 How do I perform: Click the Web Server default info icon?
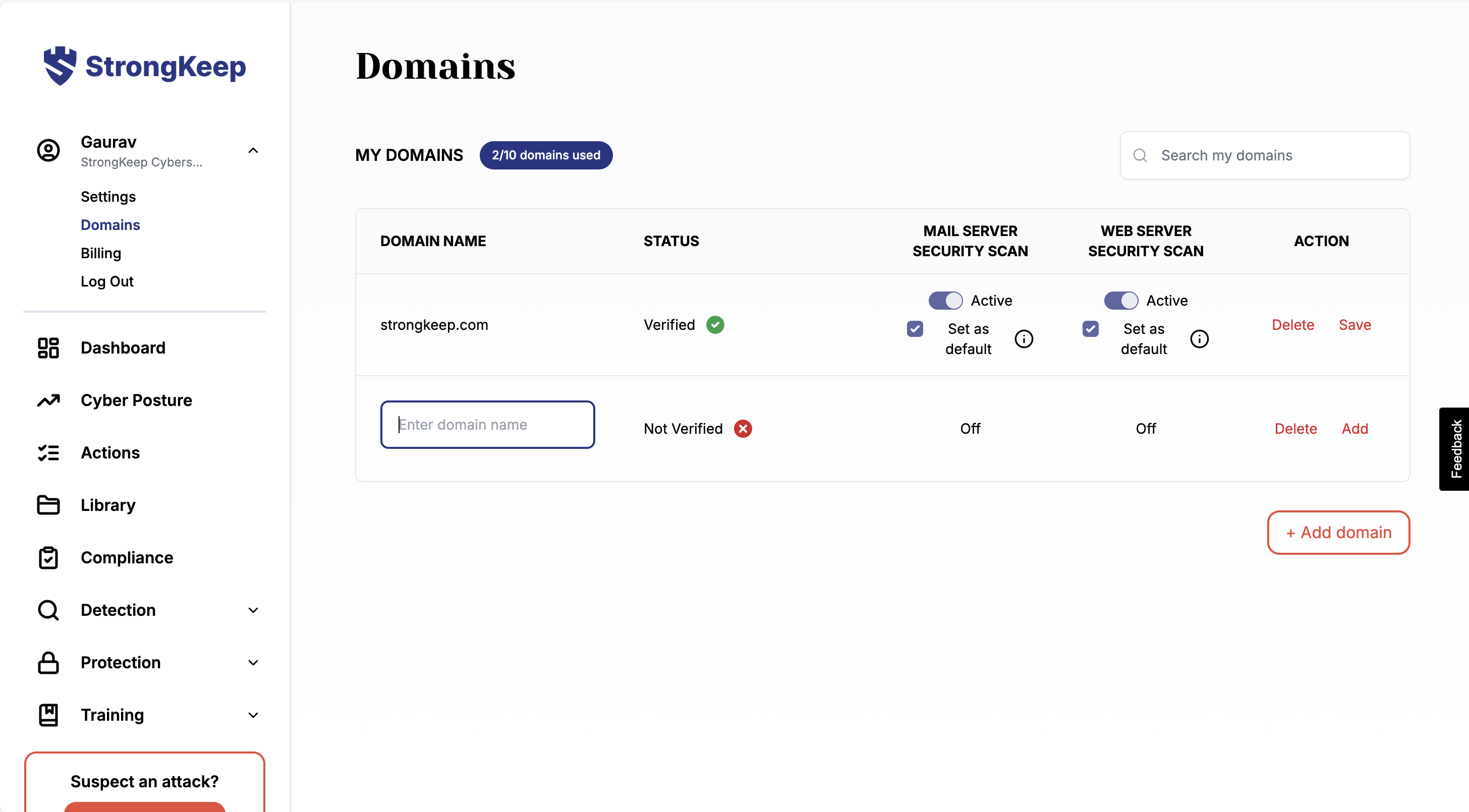click(1199, 339)
